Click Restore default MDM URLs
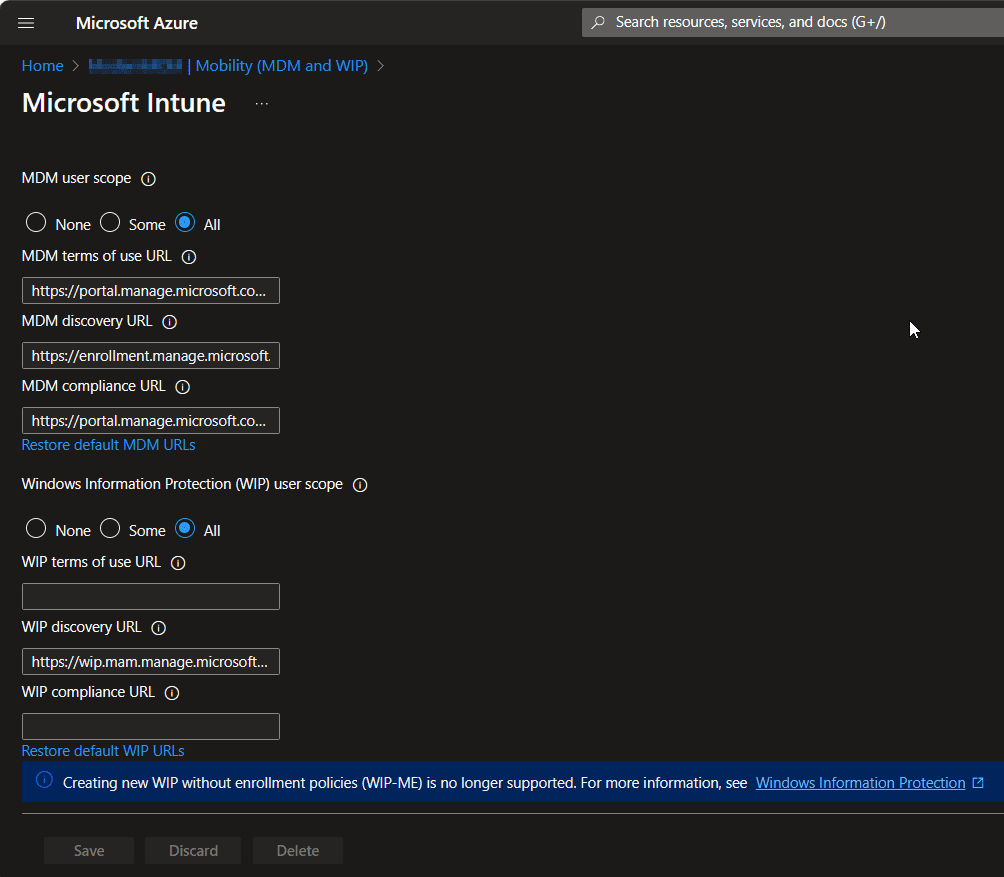The width and height of the screenshot is (1004, 877). (108, 444)
